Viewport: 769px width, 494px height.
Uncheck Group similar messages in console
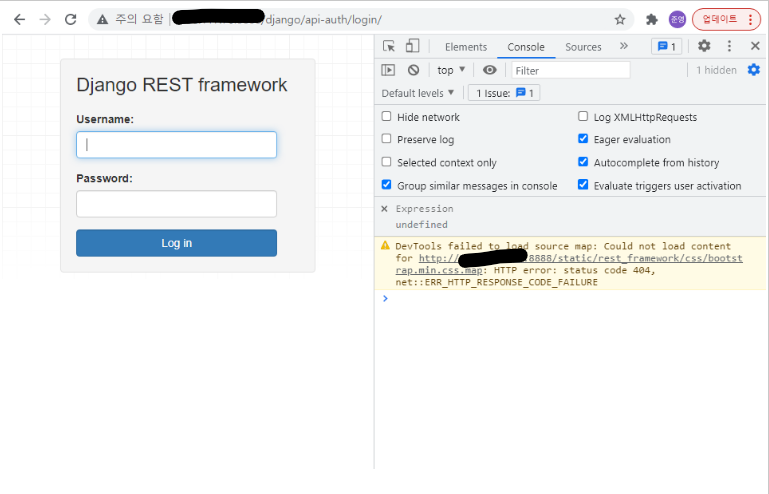[x=386, y=185]
